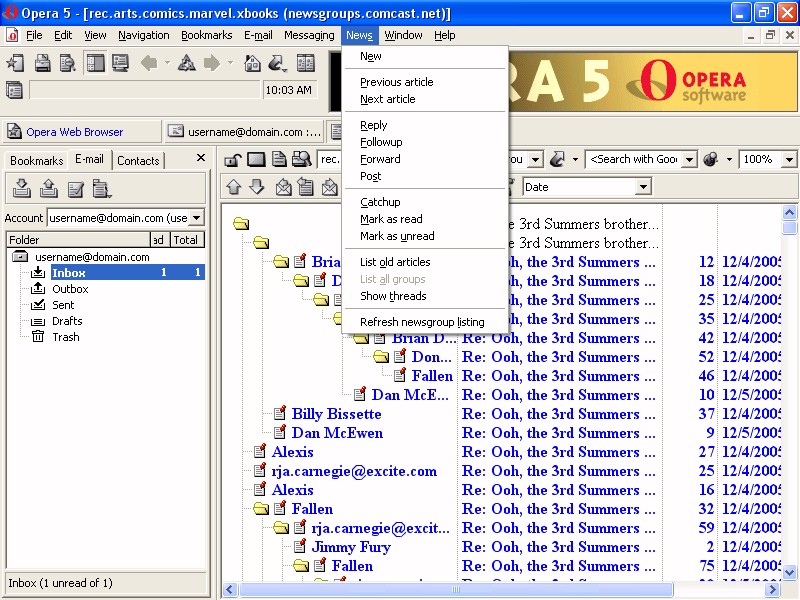800x600 pixels.
Task: Check mail with the inbox download icon
Action: point(21,188)
